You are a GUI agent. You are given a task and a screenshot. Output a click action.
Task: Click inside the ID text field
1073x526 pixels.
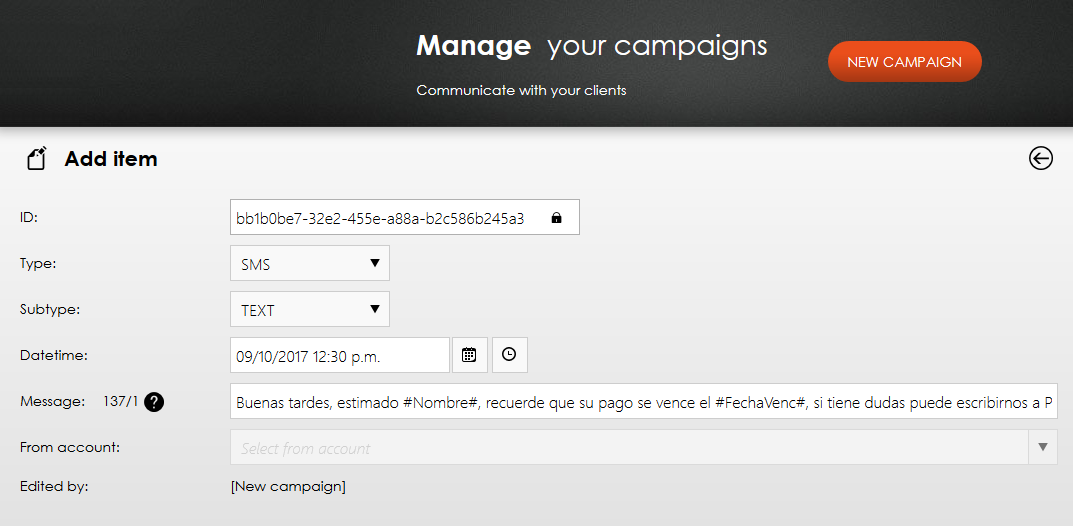pyautogui.click(x=404, y=218)
